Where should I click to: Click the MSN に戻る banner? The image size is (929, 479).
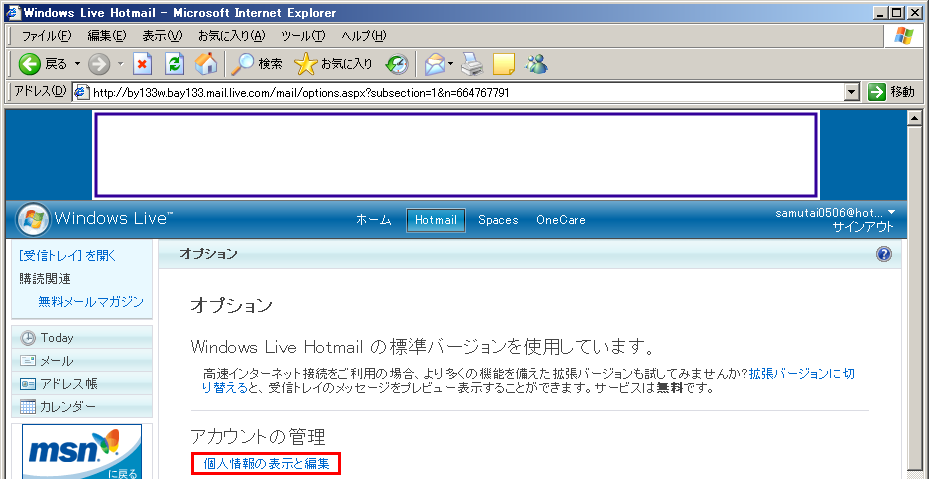(82, 452)
